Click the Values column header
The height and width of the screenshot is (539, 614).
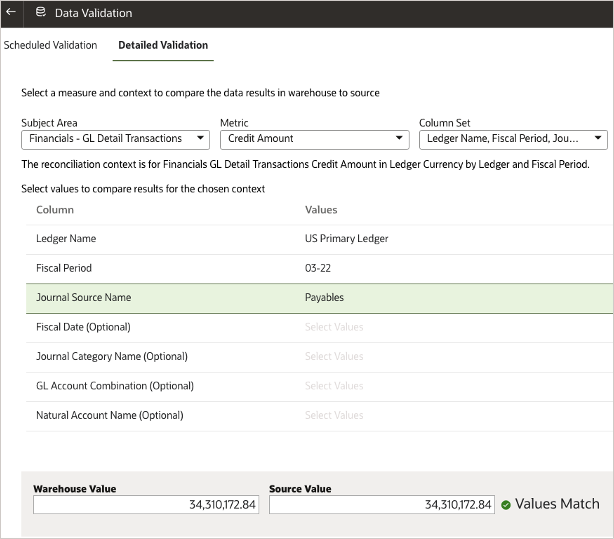[x=321, y=210]
